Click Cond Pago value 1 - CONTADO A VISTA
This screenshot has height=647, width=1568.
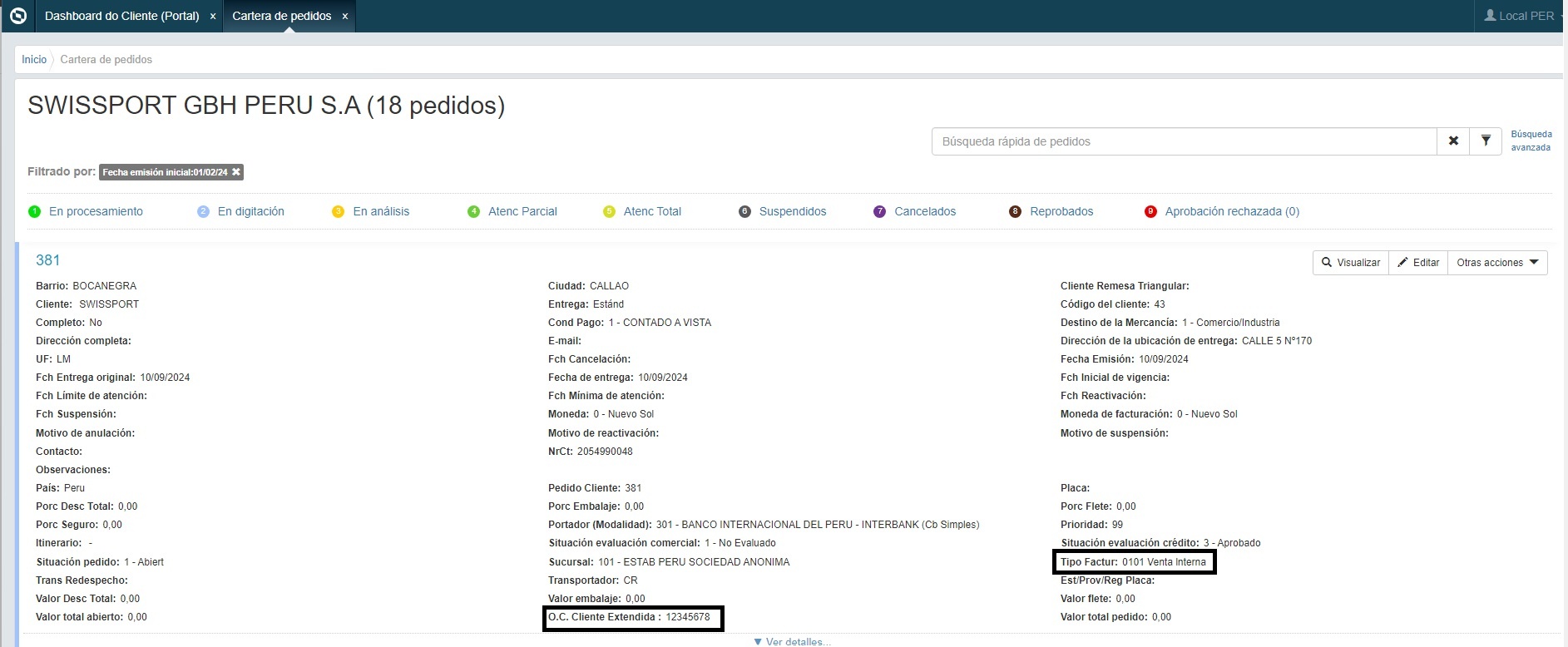pos(660,323)
